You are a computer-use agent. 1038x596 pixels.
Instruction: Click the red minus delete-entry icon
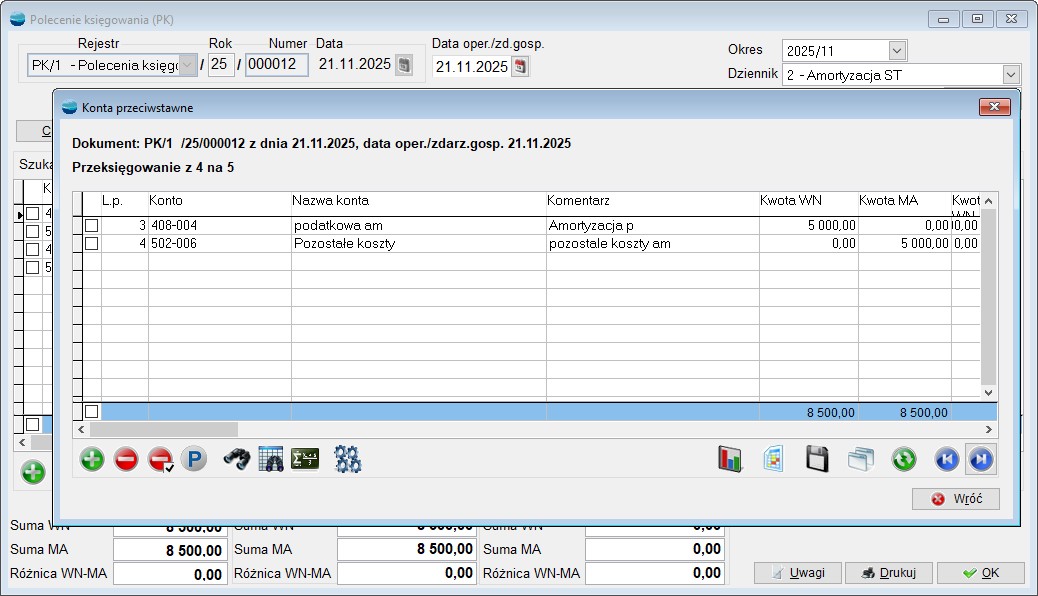click(x=126, y=459)
